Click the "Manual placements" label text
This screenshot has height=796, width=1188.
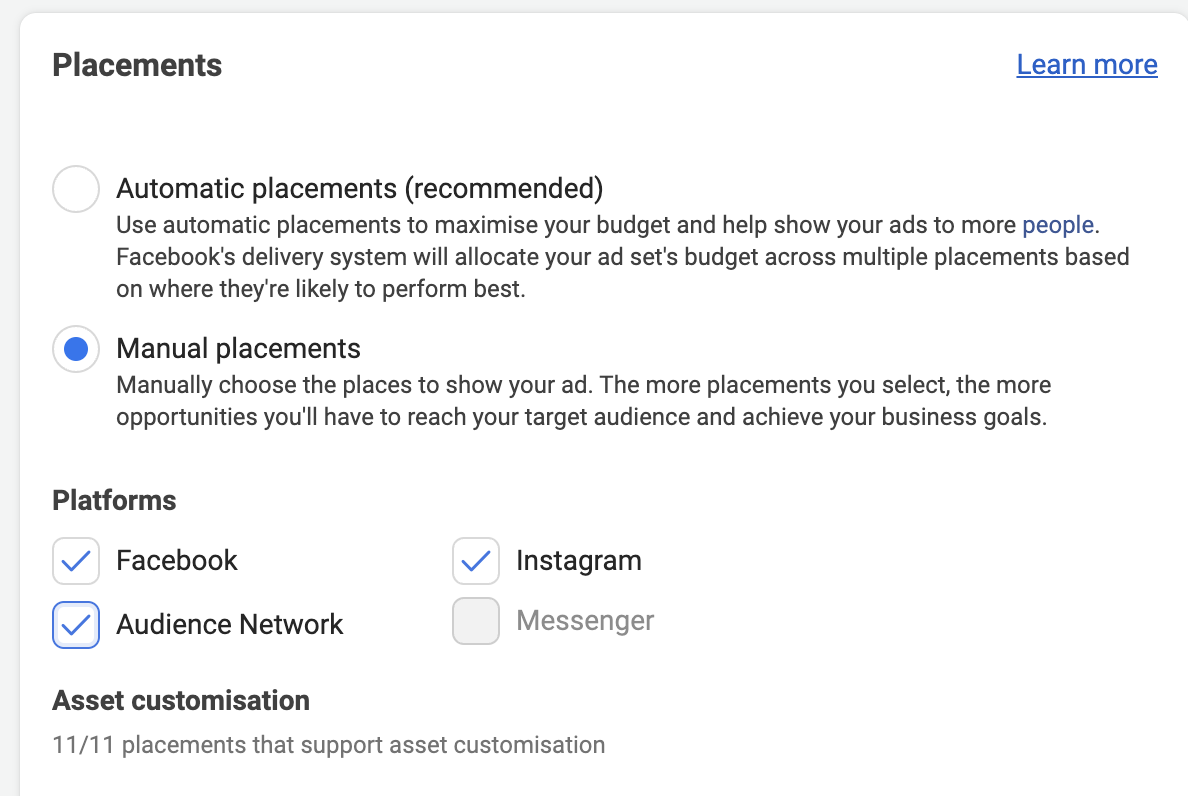click(x=238, y=349)
